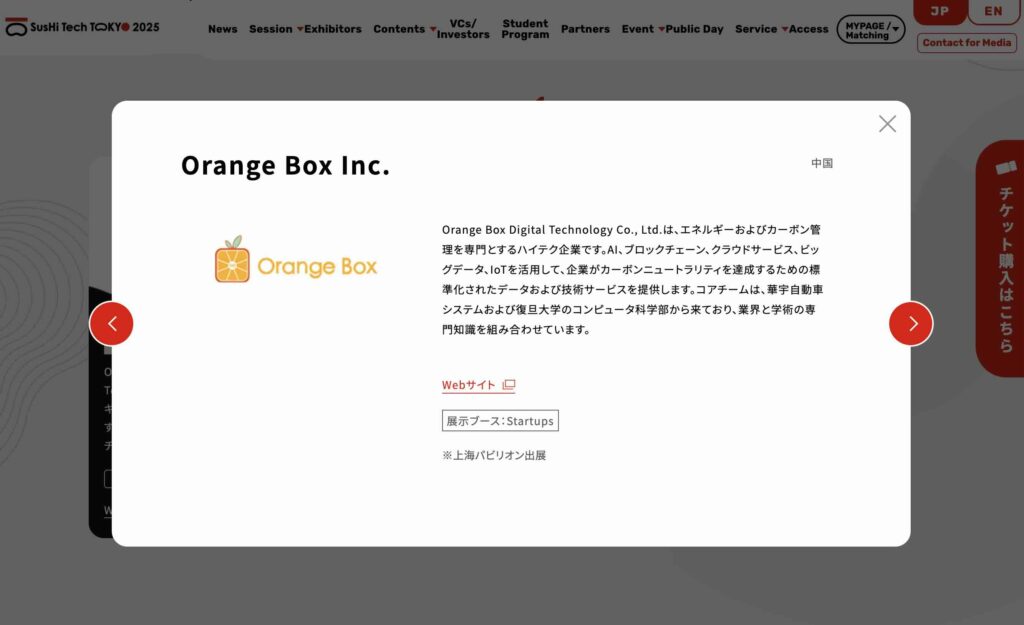
Task: Open the Webサイト link
Action: coord(478,385)
